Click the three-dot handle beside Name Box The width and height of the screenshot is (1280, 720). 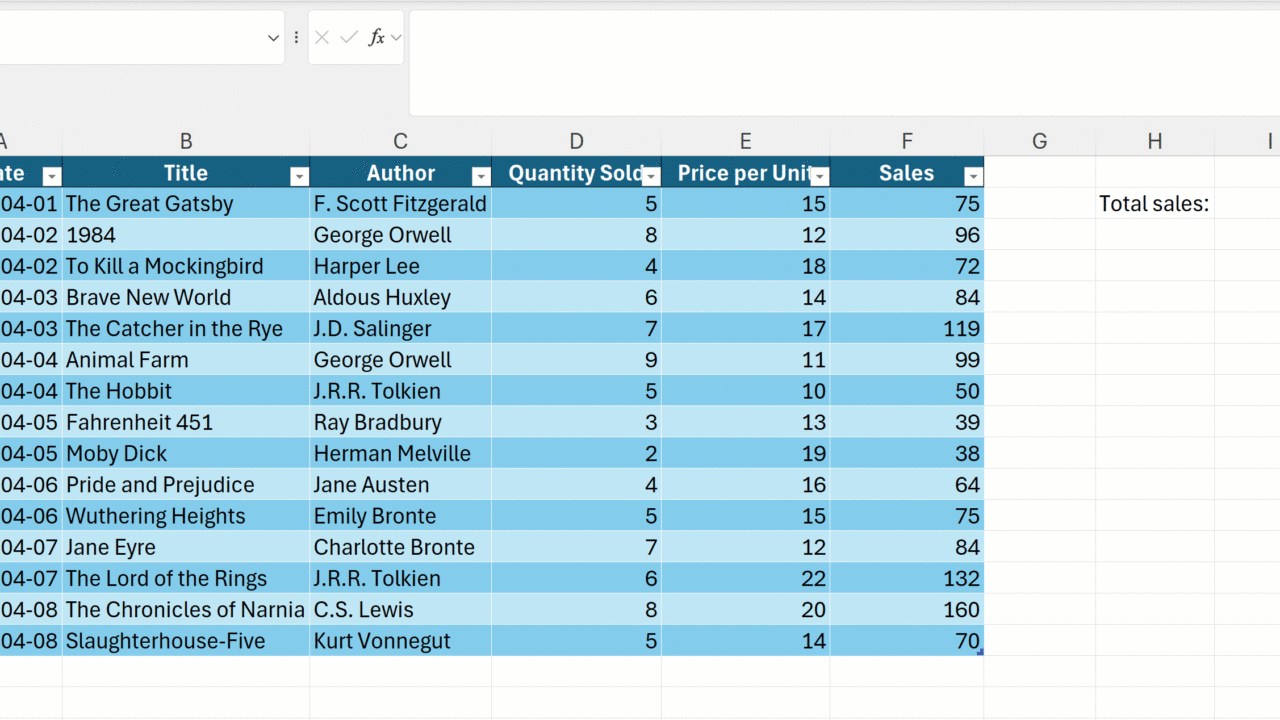pos(296,38)
